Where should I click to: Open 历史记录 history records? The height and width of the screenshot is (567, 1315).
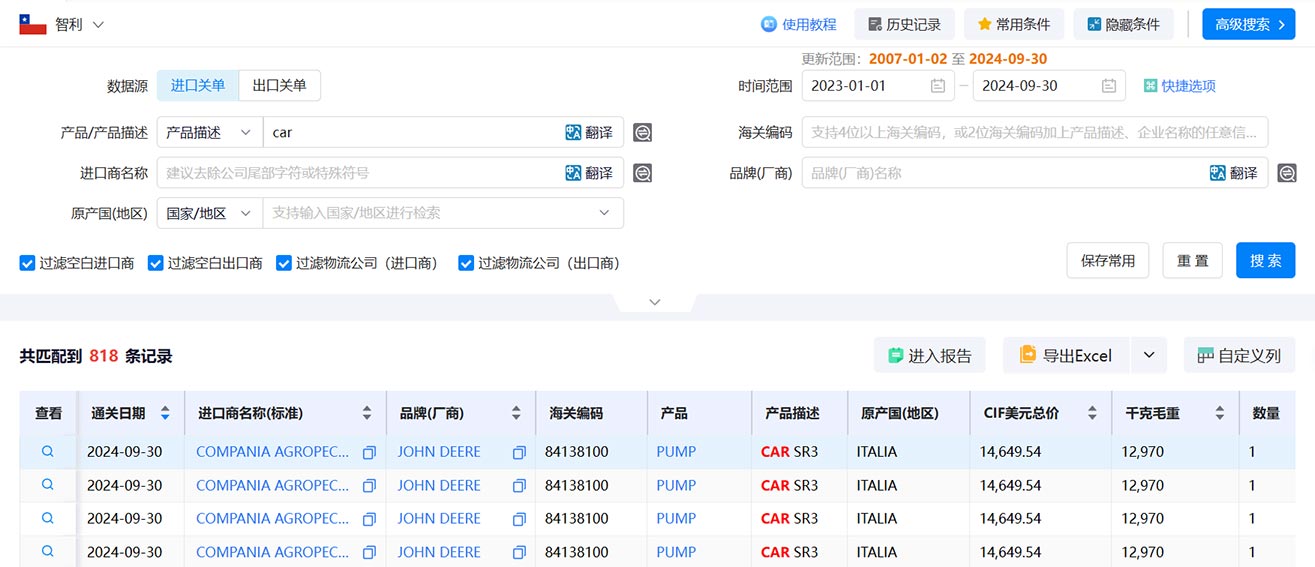pyautogui.click(x=904, y=24)
